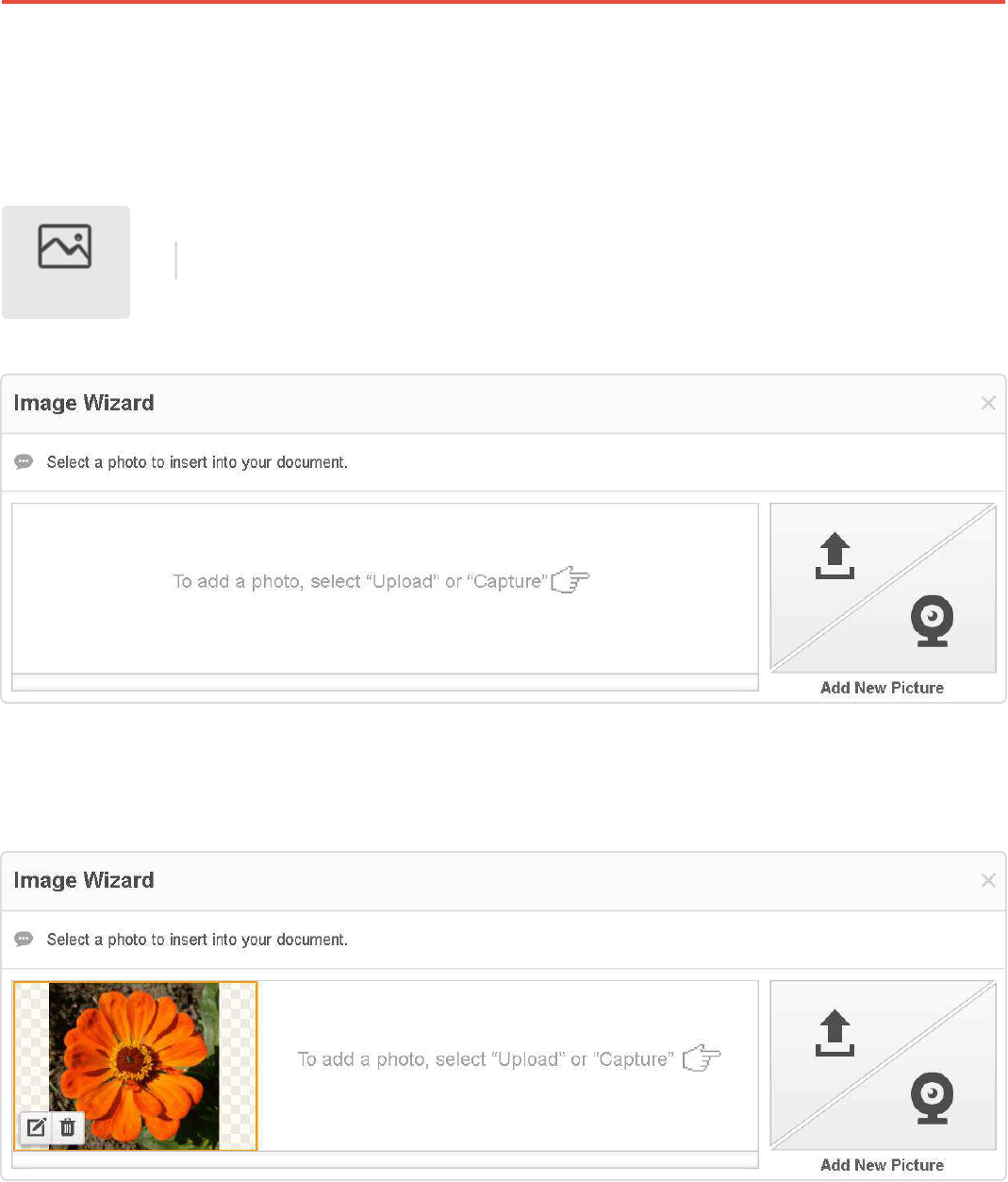The width and height of the screenshot is (1008, 1182).
Task: Click the pointing hand icon beside the flower photo
Action: point(701,1058)
